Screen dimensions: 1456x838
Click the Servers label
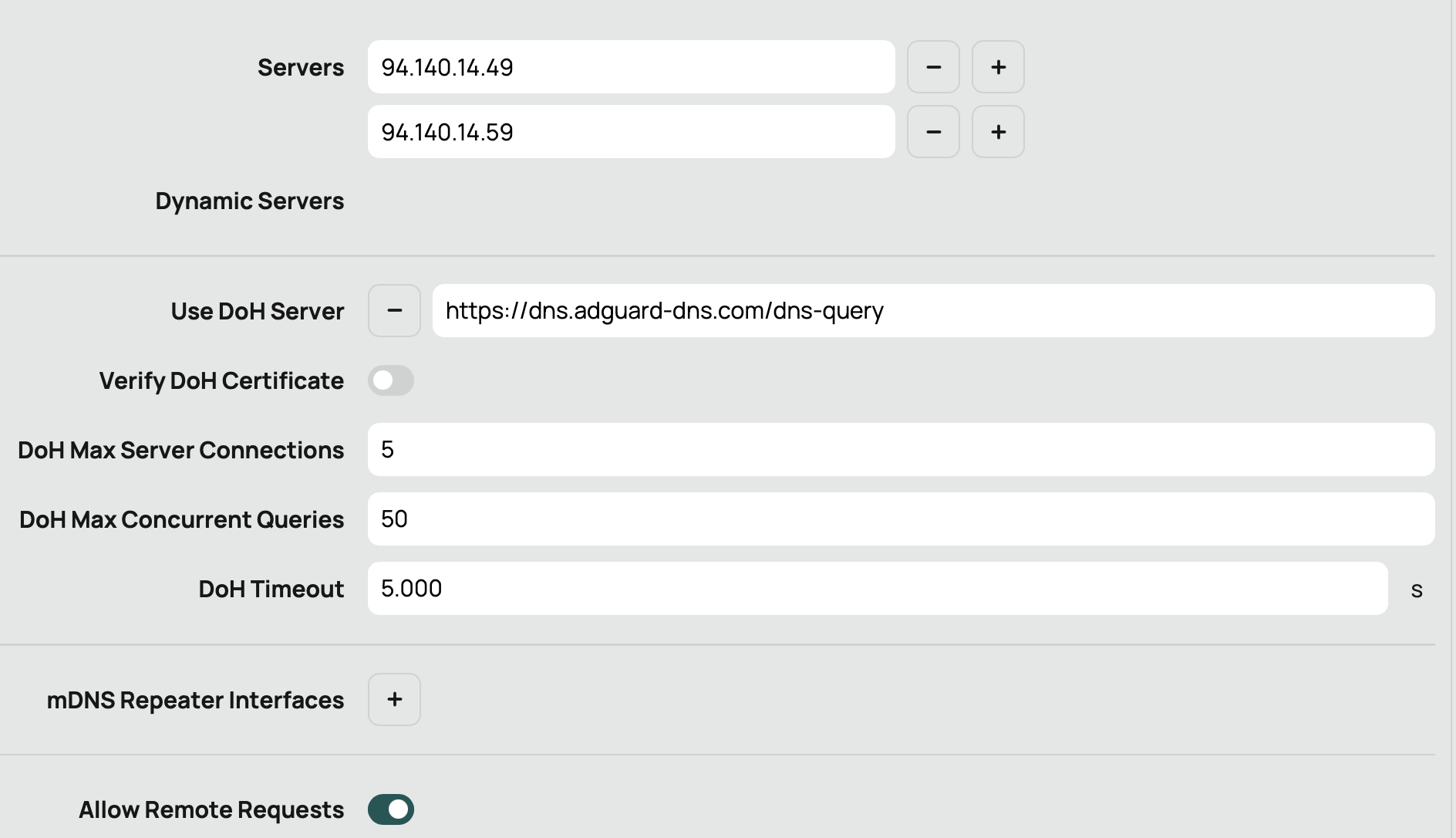(301, 68)
